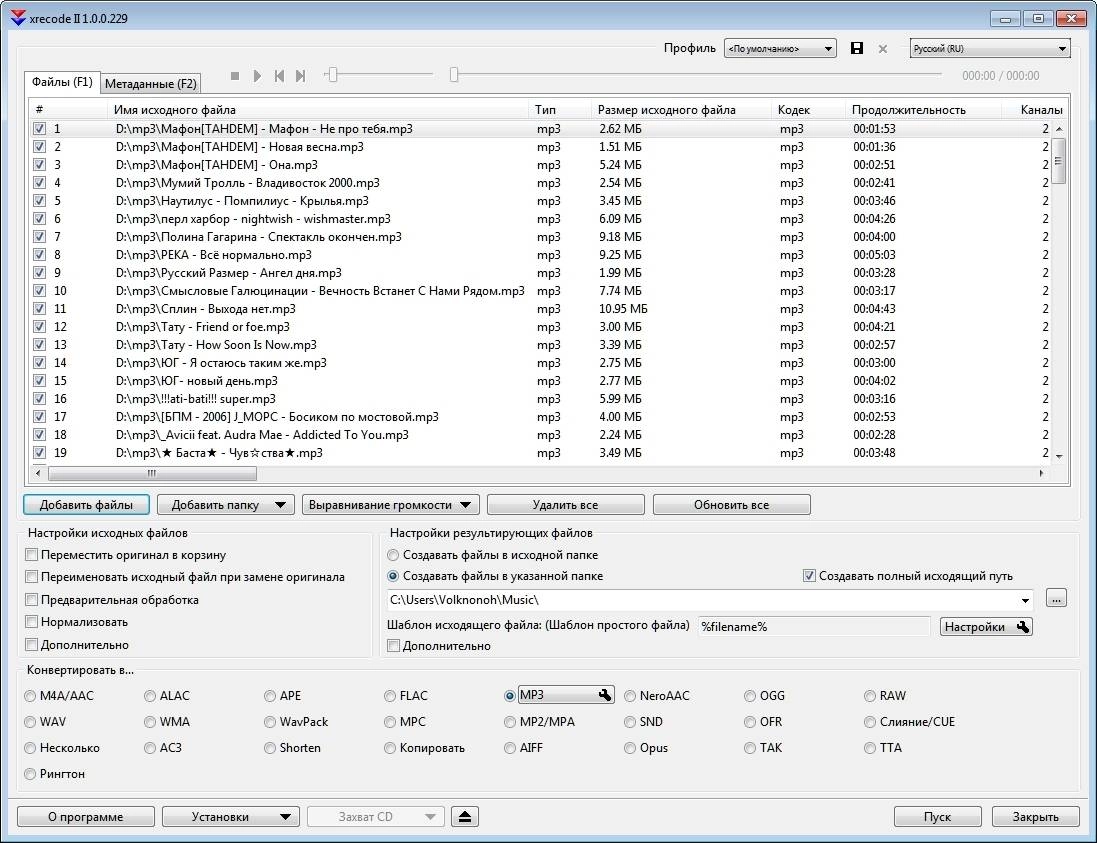Delete profile using the X icon
1097x843 pixels.
[x=883, y=49]
